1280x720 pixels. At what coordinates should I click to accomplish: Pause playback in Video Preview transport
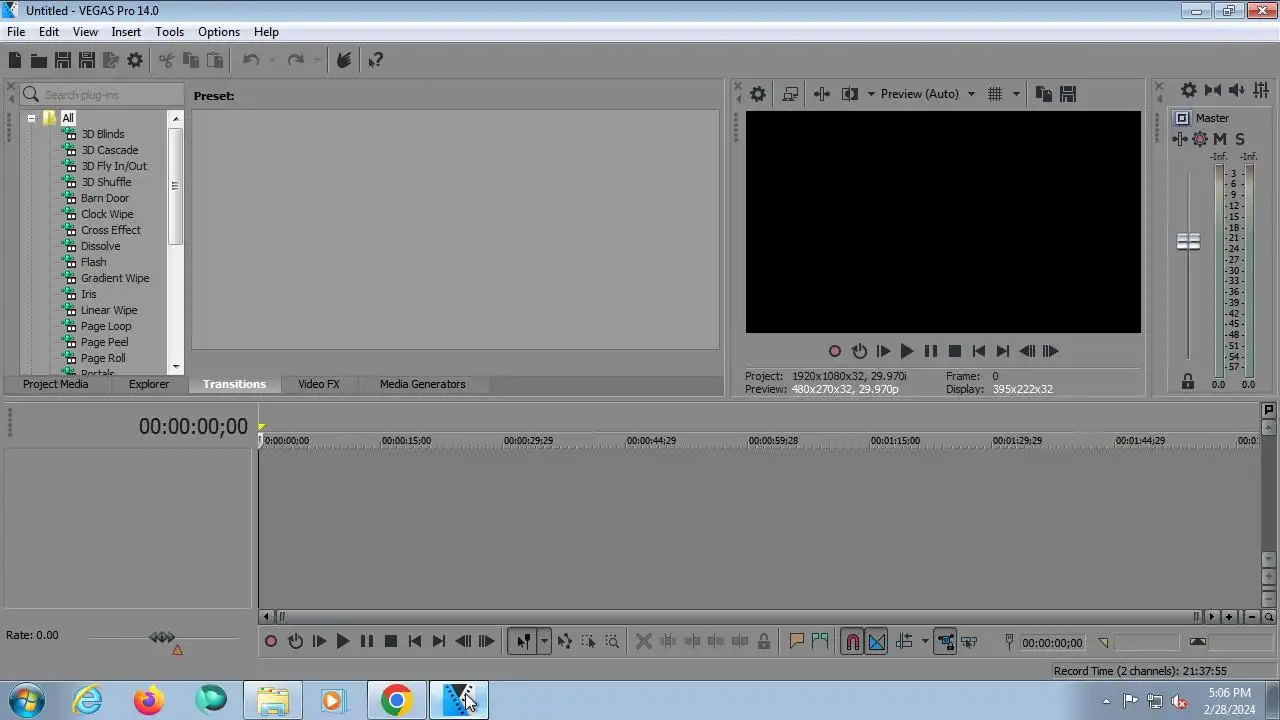[x=931, y=351]
